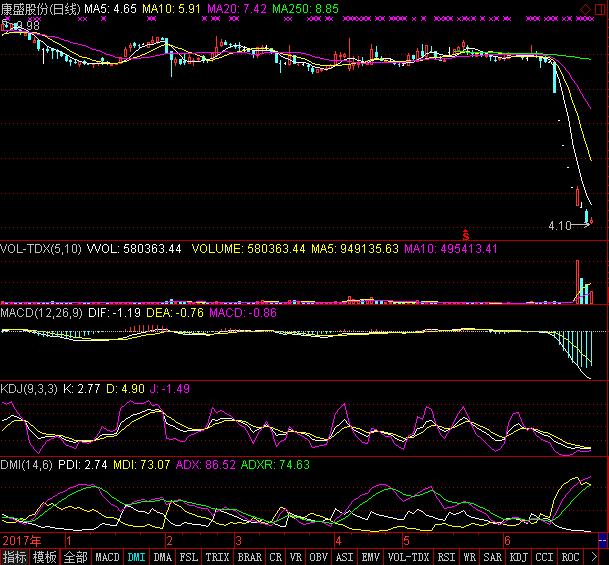Click the ADXR: 74.63 value
The width and height of the screenshot is (609, 565).
275,464
